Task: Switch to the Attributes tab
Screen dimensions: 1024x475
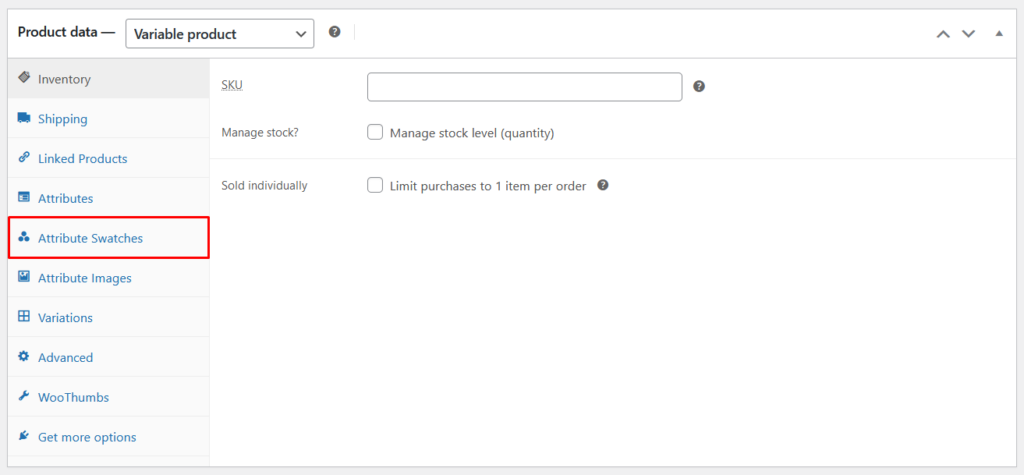Action: coord(65,198)
